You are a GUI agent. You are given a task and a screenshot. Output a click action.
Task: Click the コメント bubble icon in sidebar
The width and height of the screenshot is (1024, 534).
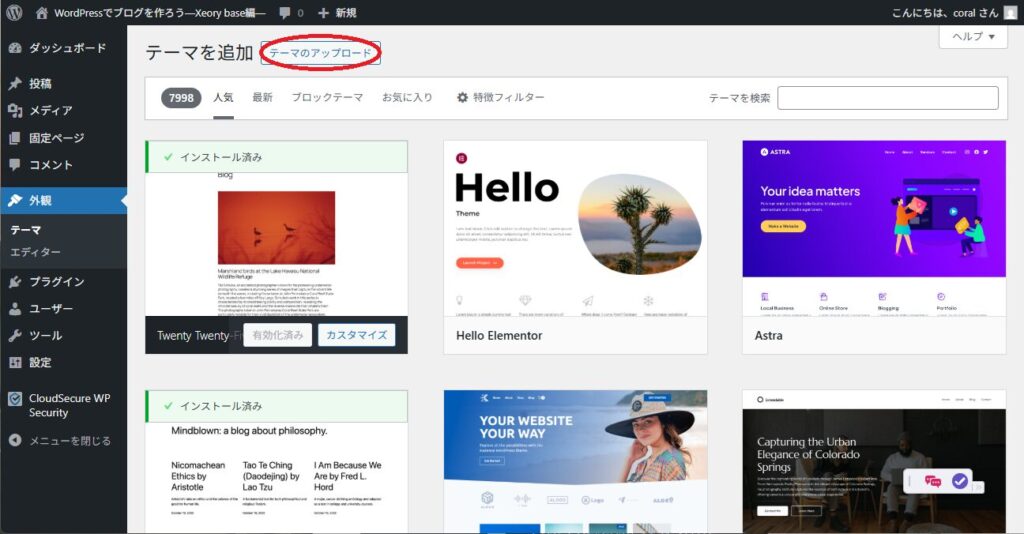click(x=15, y=165)
